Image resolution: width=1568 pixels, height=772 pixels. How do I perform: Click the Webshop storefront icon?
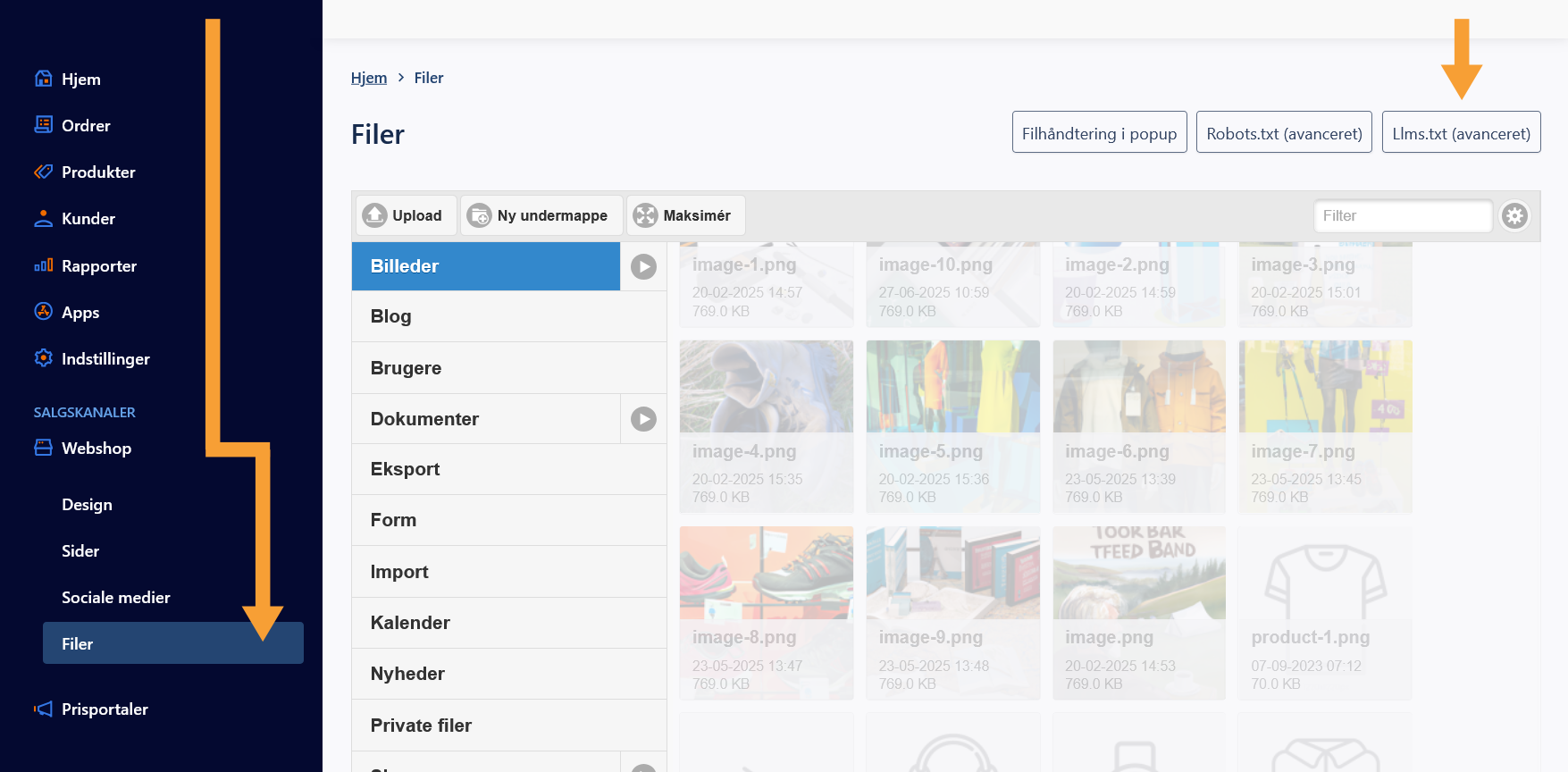[x=43, y=448]
